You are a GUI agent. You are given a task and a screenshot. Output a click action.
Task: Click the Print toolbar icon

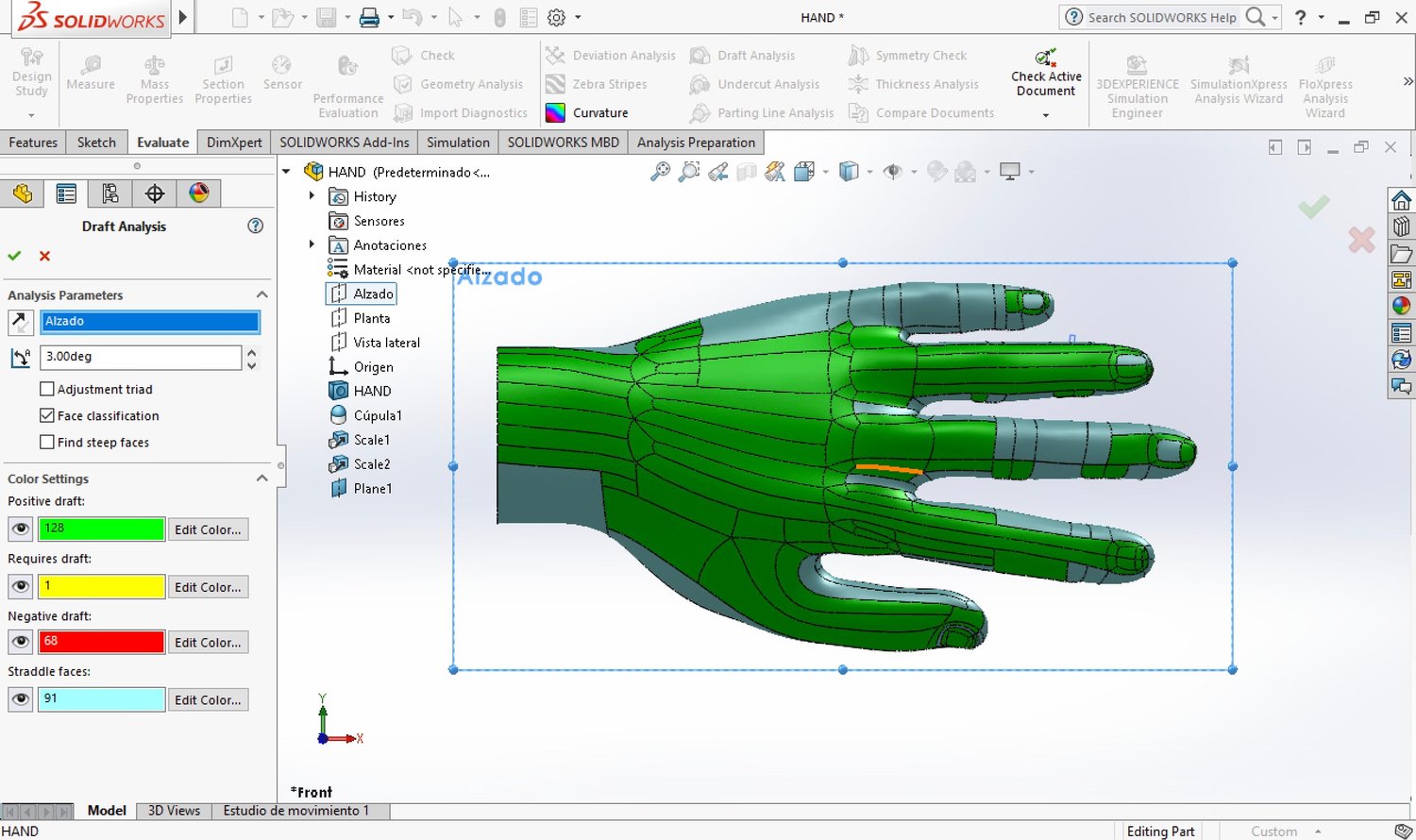click(x=369, y=17)
